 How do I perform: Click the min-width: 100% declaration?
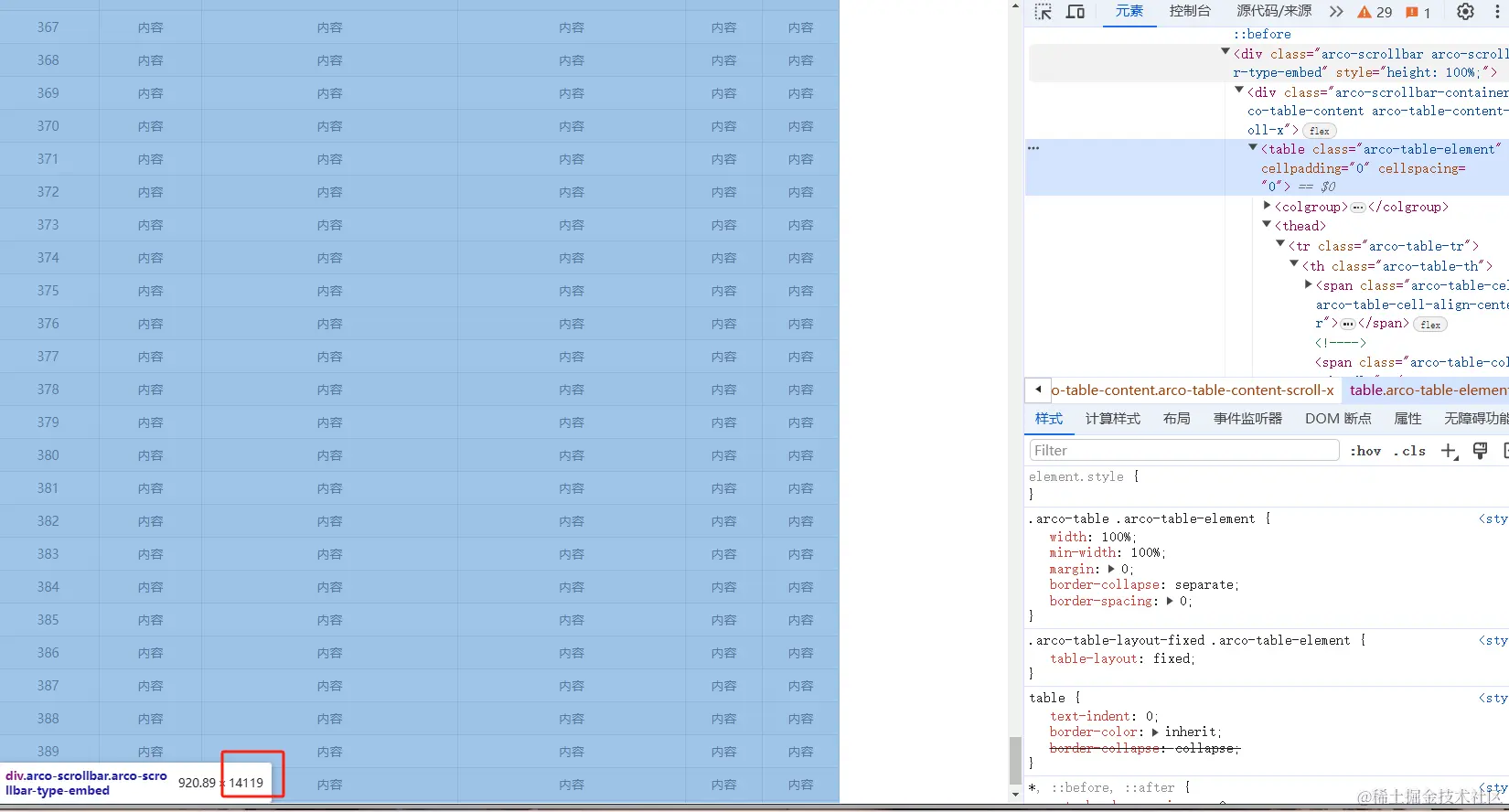coord(1108,552)
